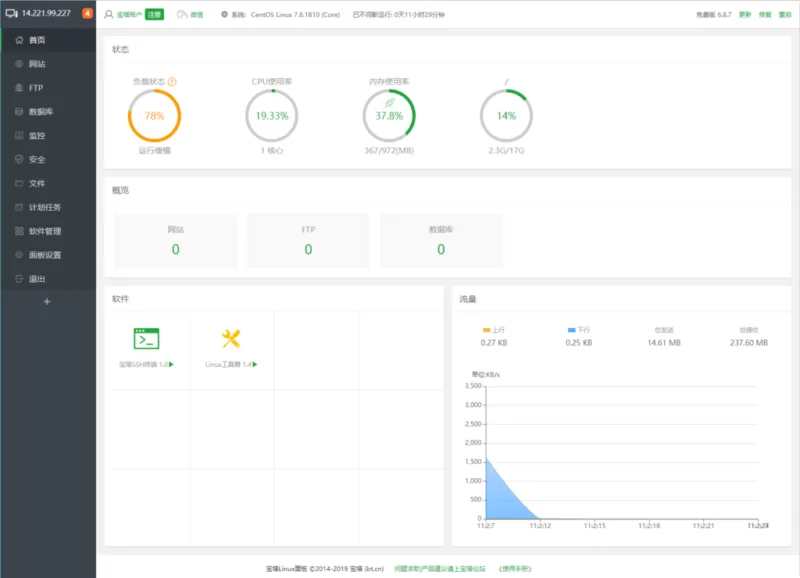This screenshot has width=800, height=578.
Task: Click the CPU使用率 circular gauge
Action: pyautogui.click(x=271, y=116)
